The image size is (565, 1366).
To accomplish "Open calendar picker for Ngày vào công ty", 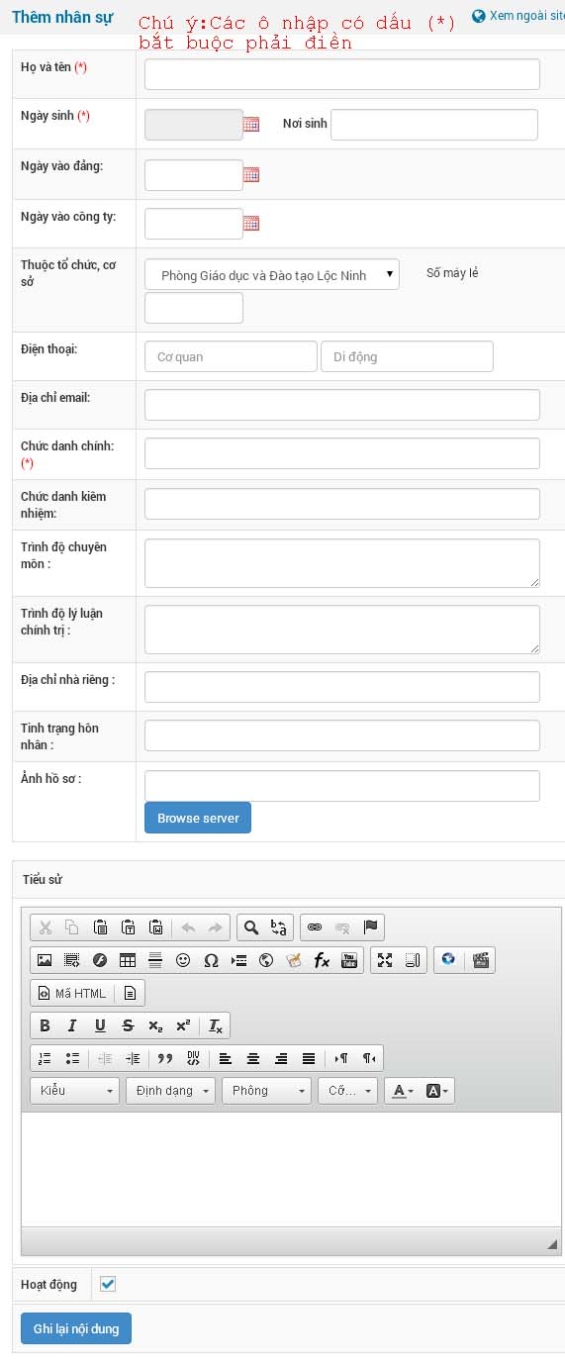I will tap(251, 223).
